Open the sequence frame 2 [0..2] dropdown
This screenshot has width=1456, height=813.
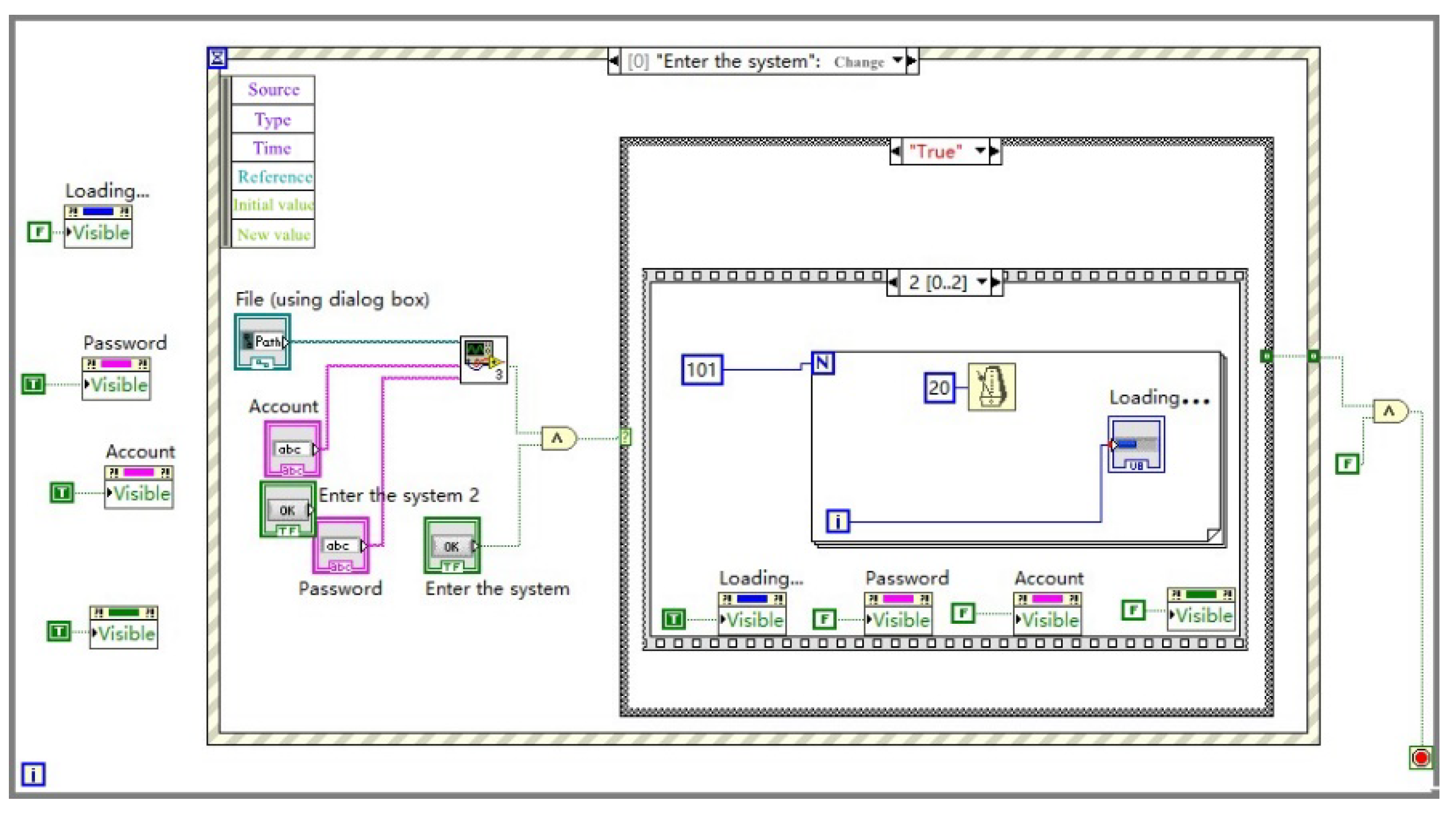coord(982,282)
